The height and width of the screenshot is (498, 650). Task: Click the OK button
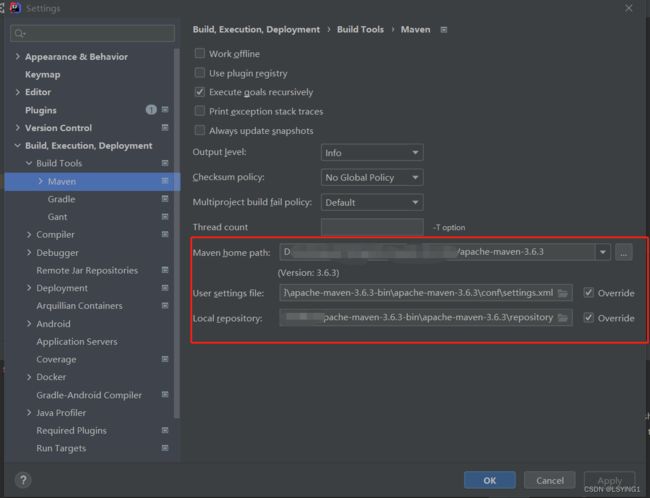(490, 480)
